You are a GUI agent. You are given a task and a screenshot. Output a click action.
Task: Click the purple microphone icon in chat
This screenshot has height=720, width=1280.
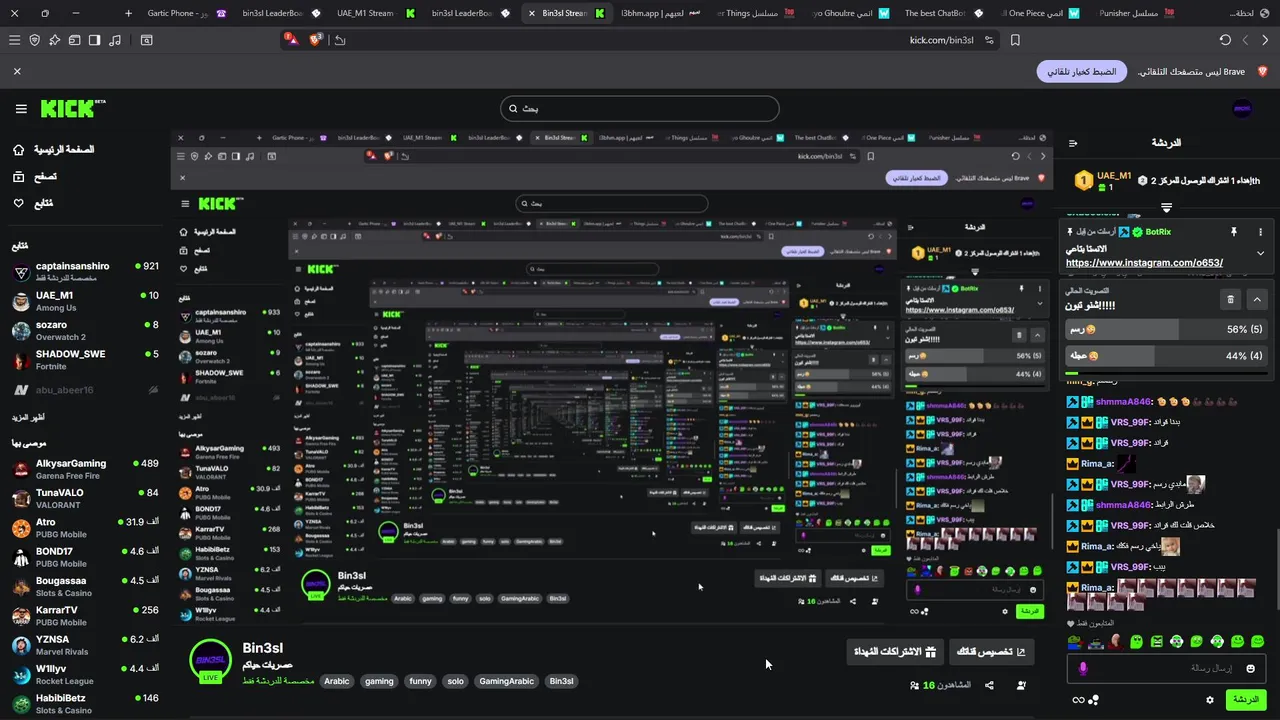1082,668
